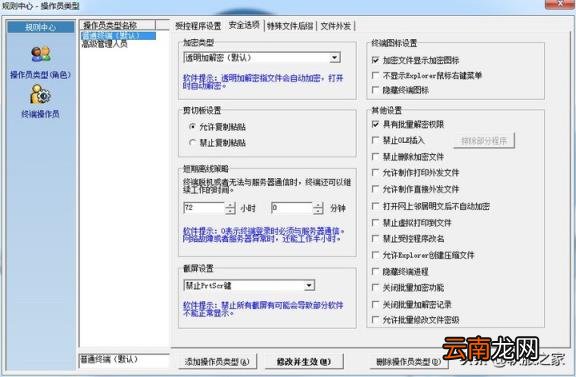This screenshot has width=576, height=377.
Task: Switch to the 文件外发 tab
Action: coord(336,26)
